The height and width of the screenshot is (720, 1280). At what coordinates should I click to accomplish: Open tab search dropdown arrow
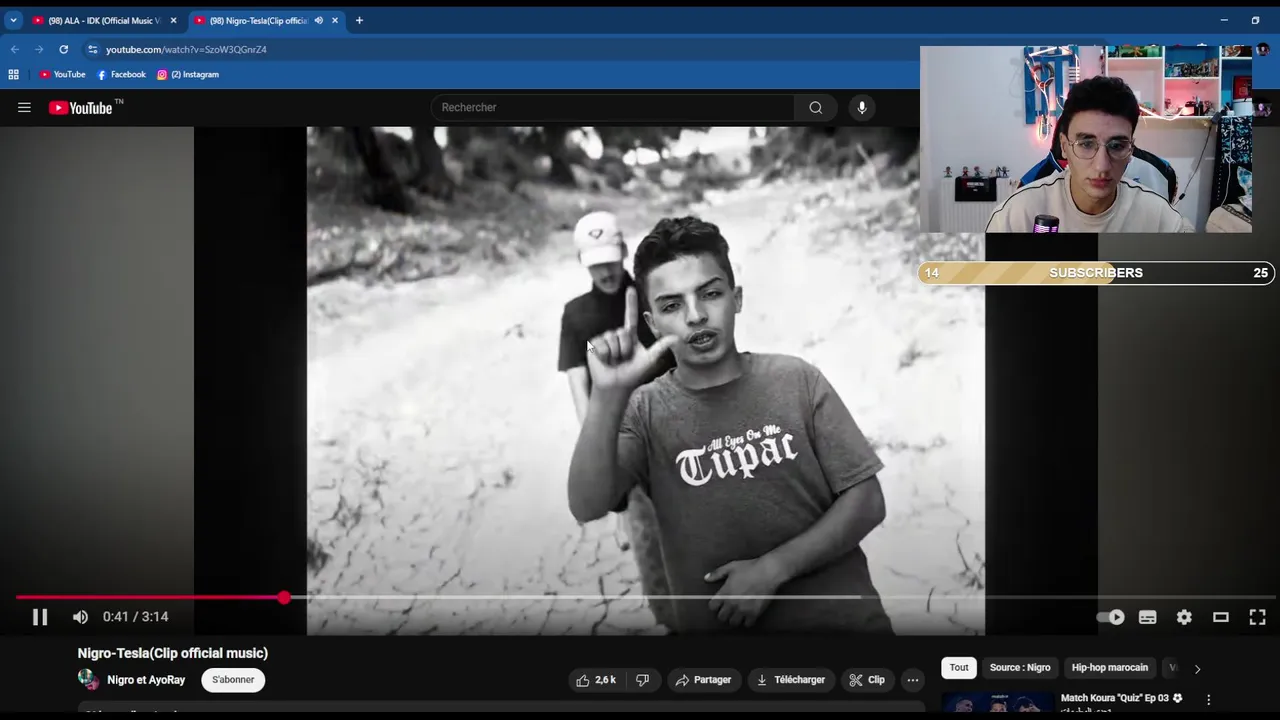tap(13, 20)
